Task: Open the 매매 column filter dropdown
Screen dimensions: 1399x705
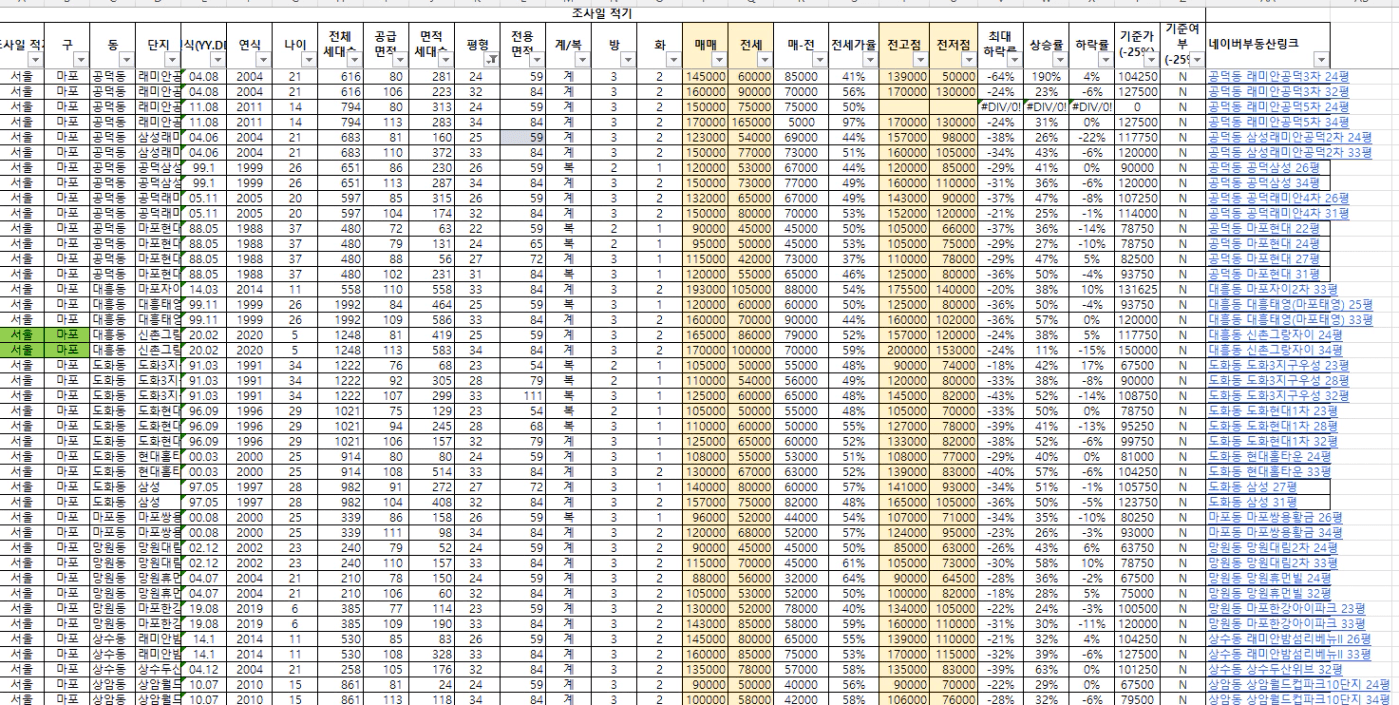Action: pos(720,61)
